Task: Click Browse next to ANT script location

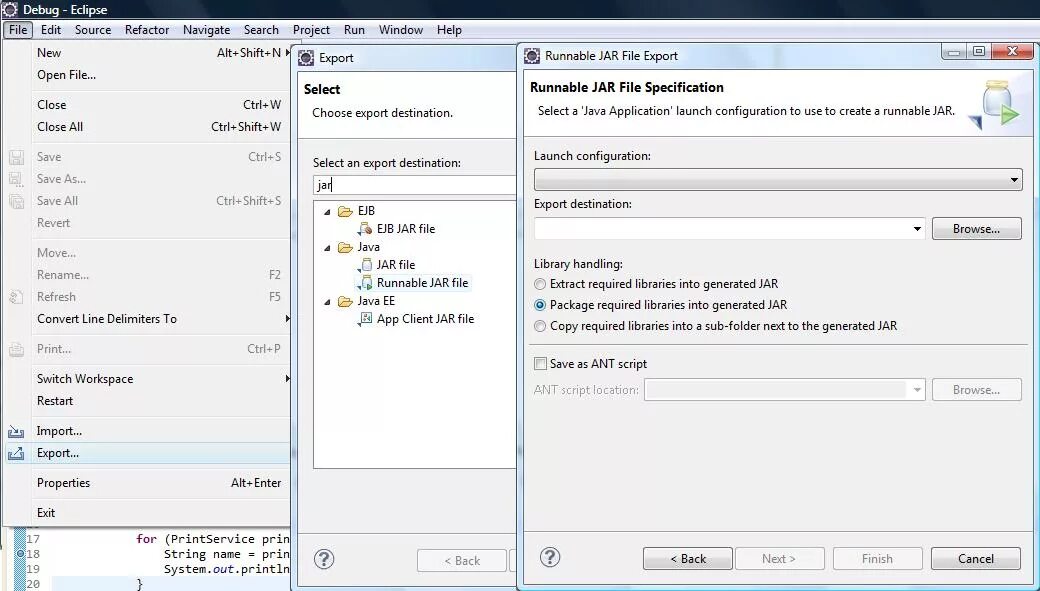Action: [976, 390]
